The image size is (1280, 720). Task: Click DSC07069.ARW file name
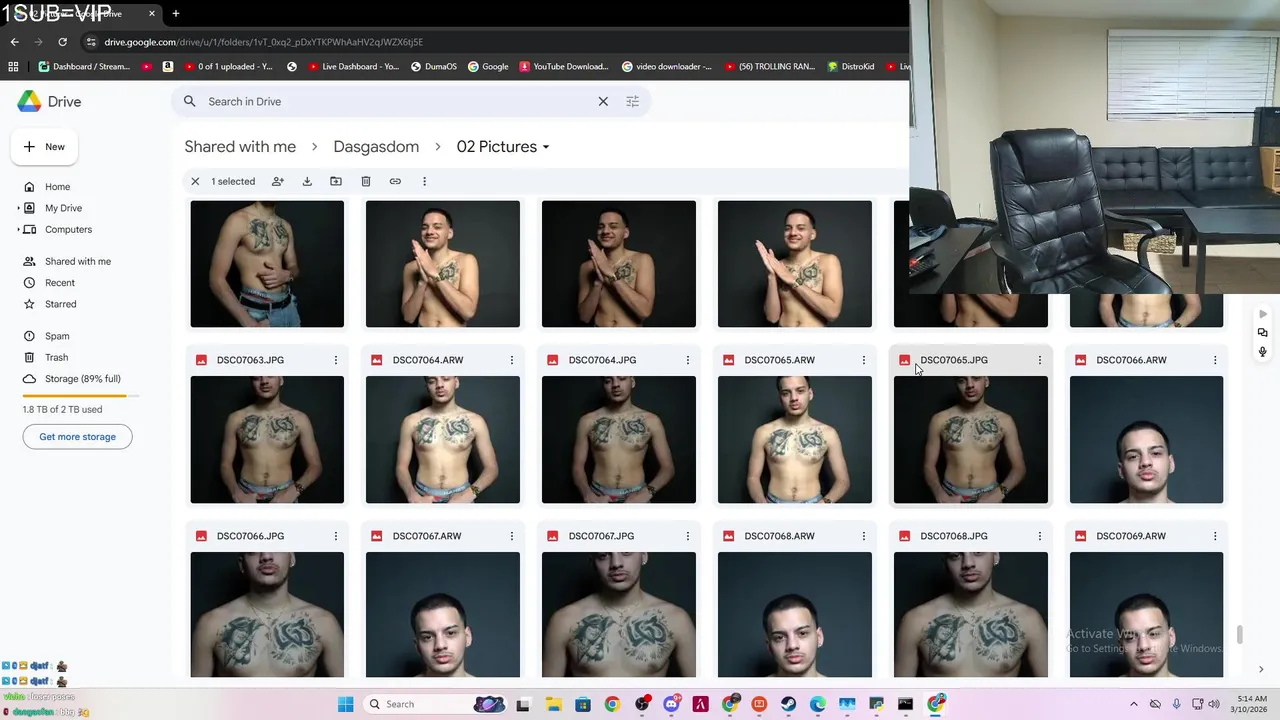click(1131, 536)
